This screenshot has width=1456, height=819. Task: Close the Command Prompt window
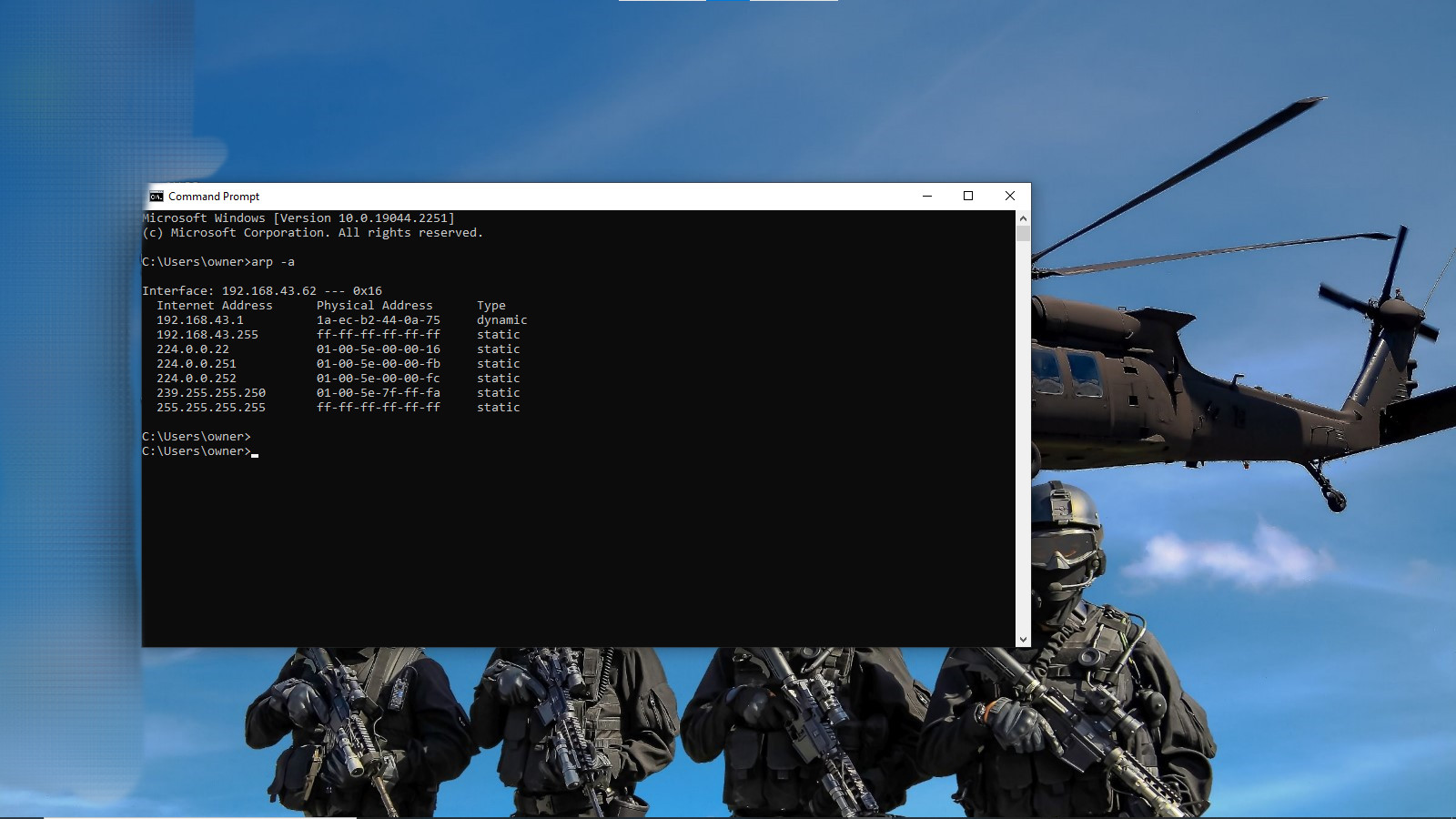point(1009,196)
